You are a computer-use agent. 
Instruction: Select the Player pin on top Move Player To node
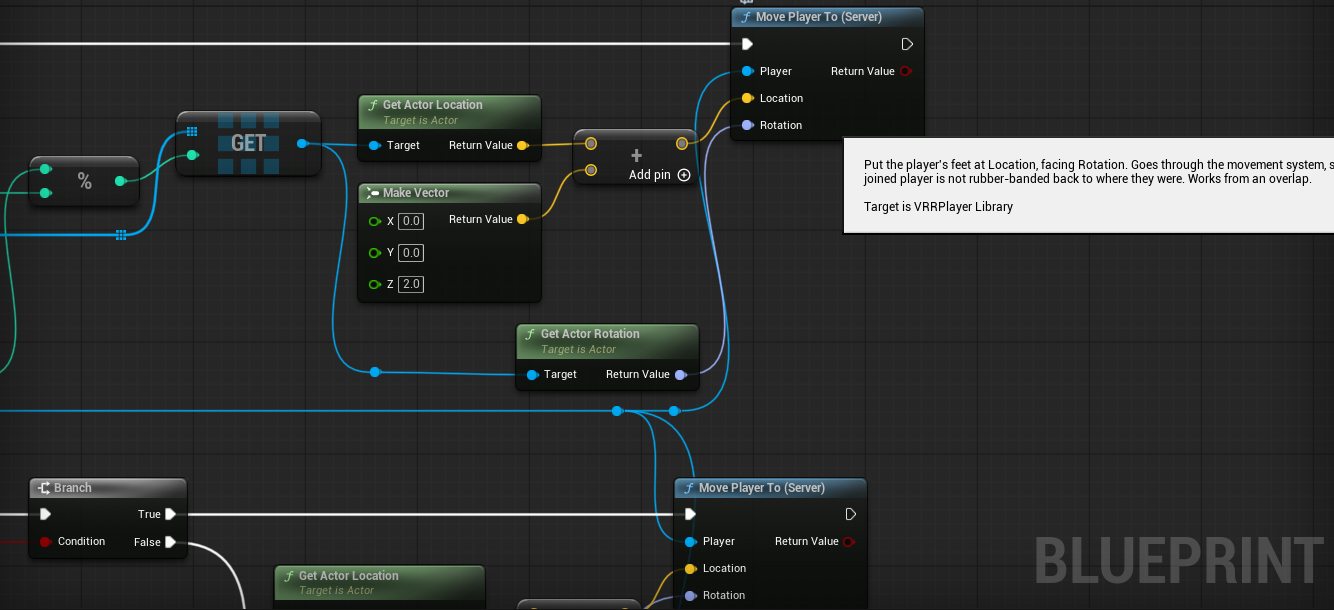(748, 71)
